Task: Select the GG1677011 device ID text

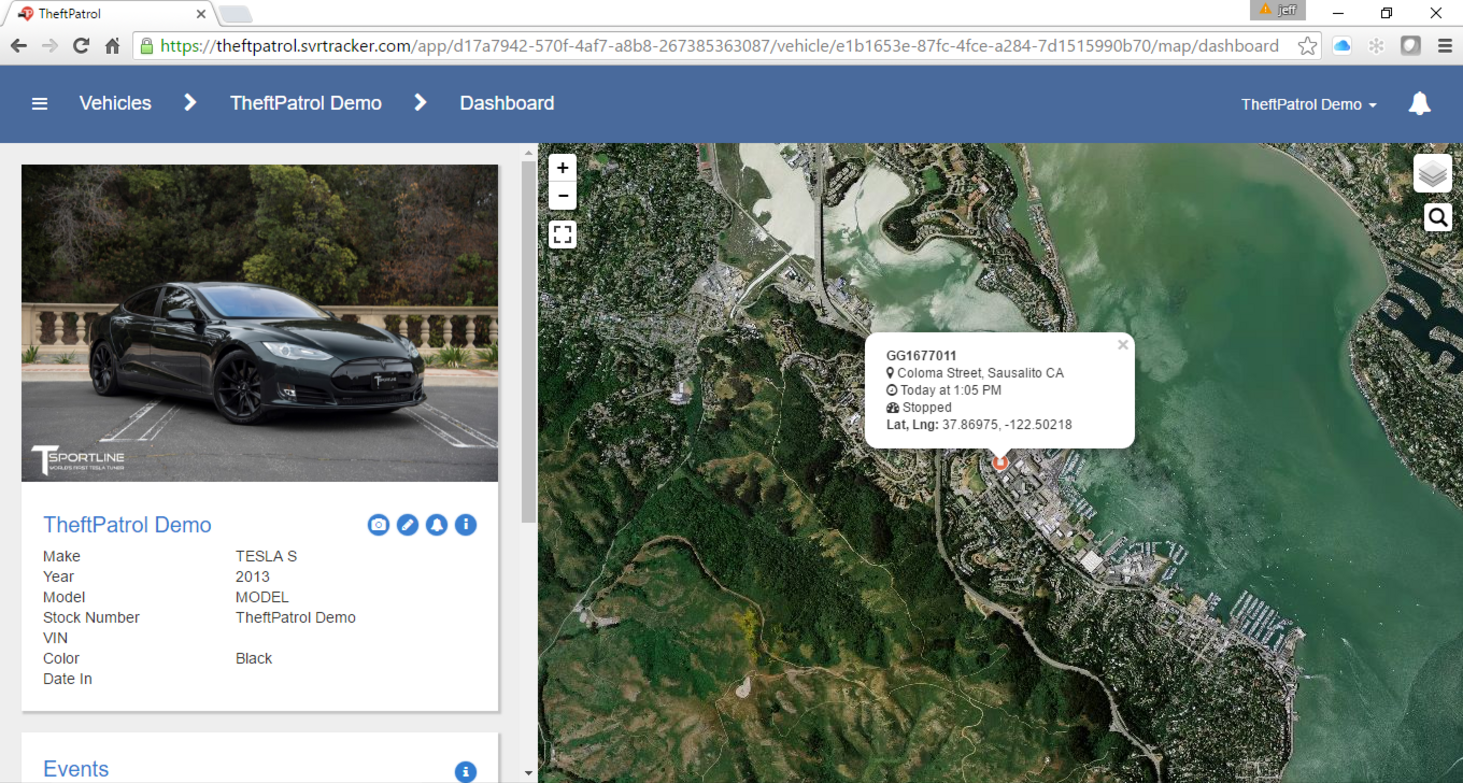Action: pos(921,356)
